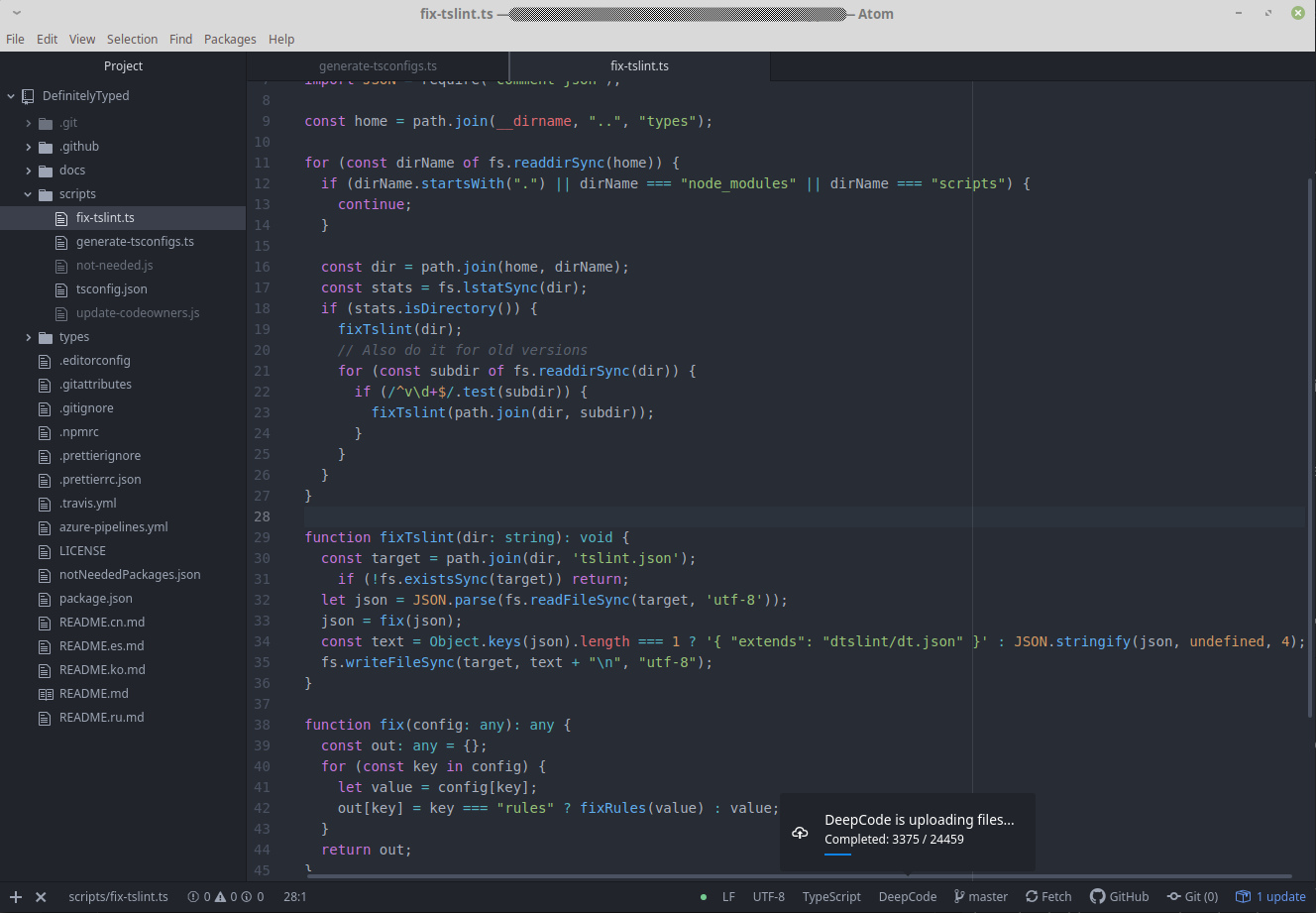This screenshot has width=1316, height=913.
Task: Collapse the scripts folder chevron
Action: coord(29,194)
